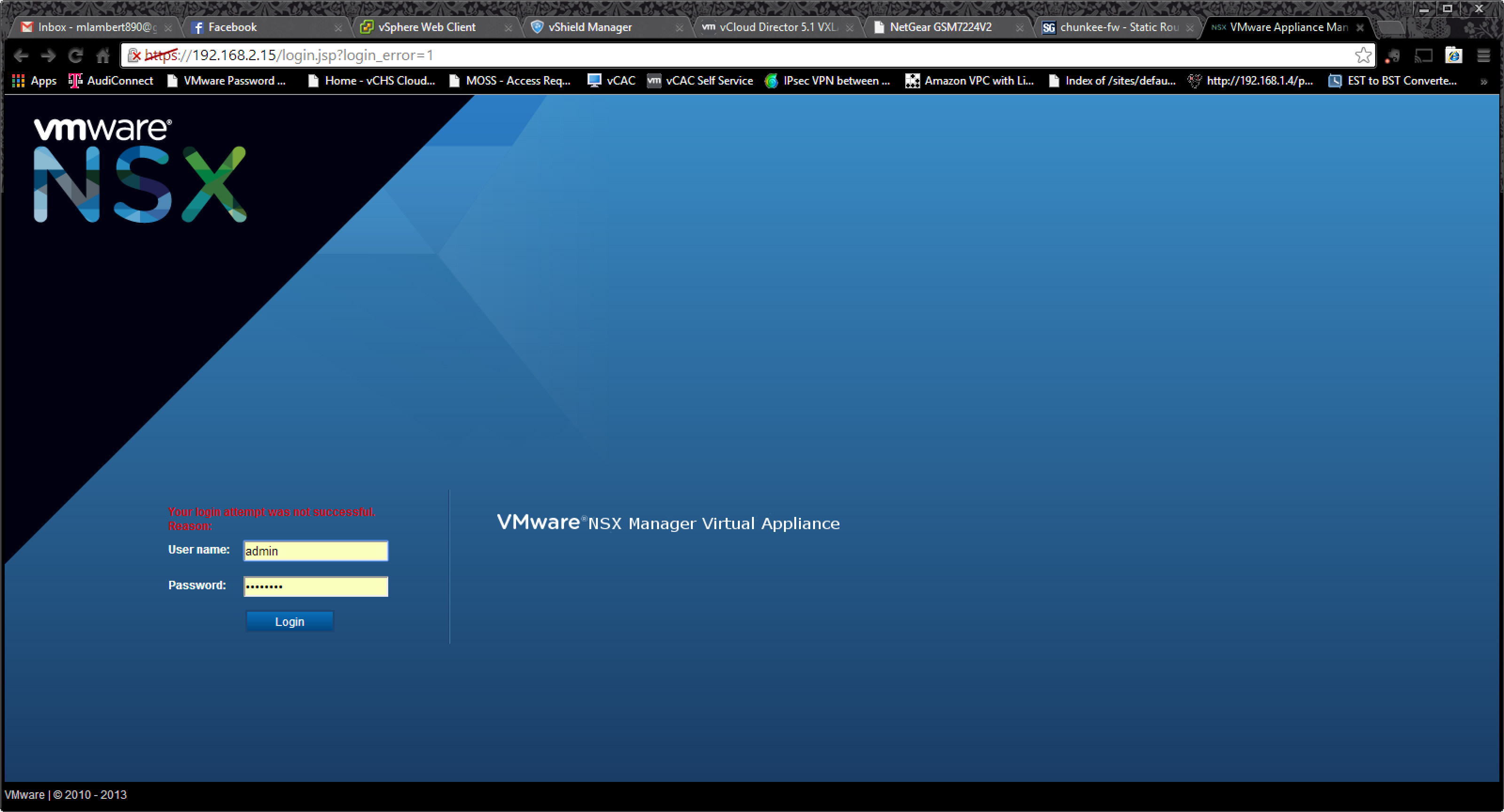Open the NetGear GSM7224V2 tab
Screen dimensions: 1504x812
click(940, 27)
